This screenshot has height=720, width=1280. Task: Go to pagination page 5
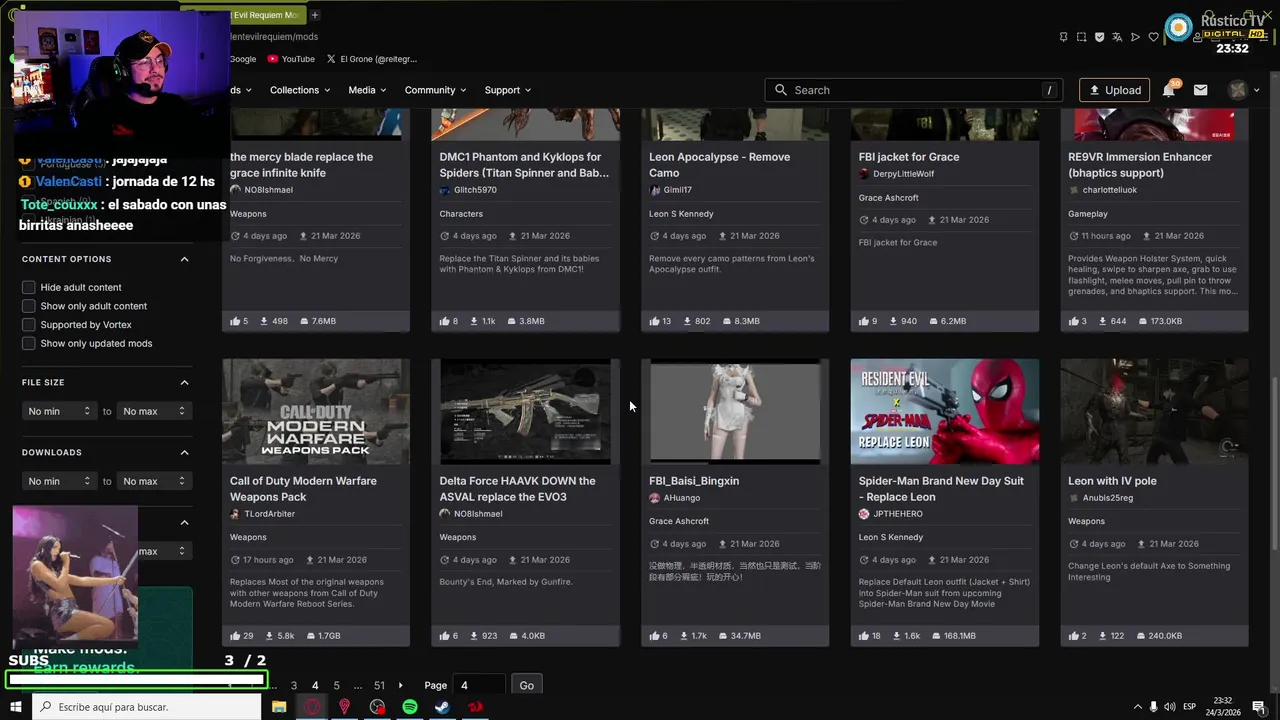click(336, 686)
